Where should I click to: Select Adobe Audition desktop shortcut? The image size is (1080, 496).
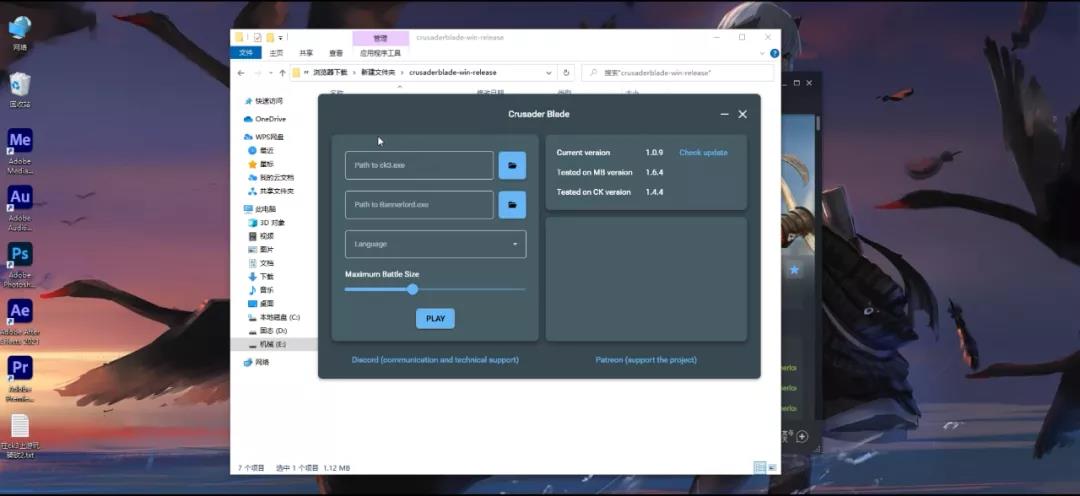click(x=20, y=208)
